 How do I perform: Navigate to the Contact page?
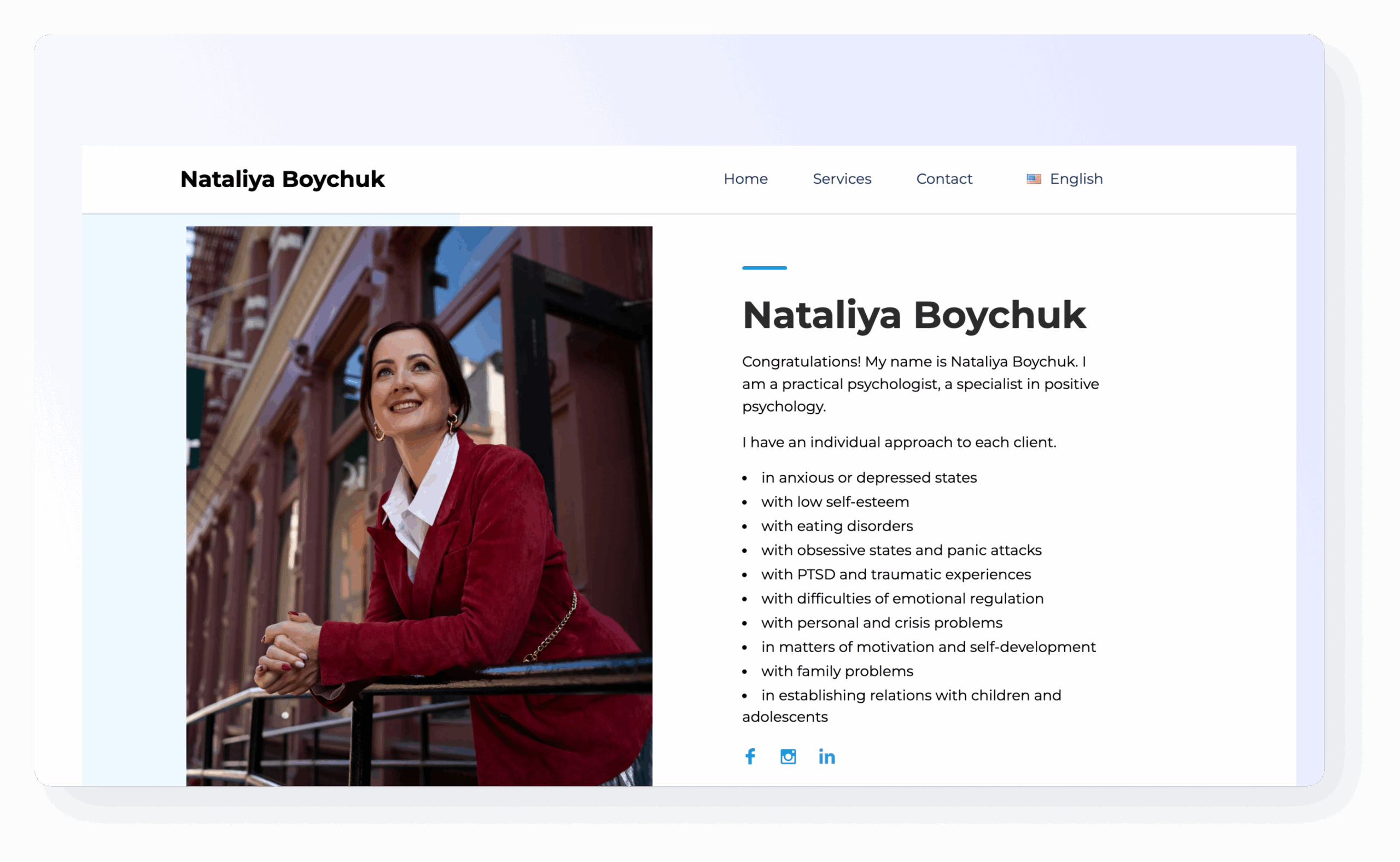click(944, 179)
